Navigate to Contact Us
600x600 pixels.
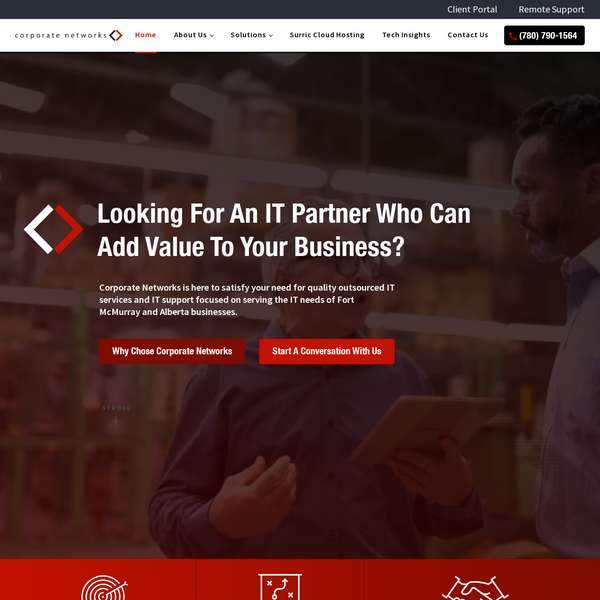point(468,35)
